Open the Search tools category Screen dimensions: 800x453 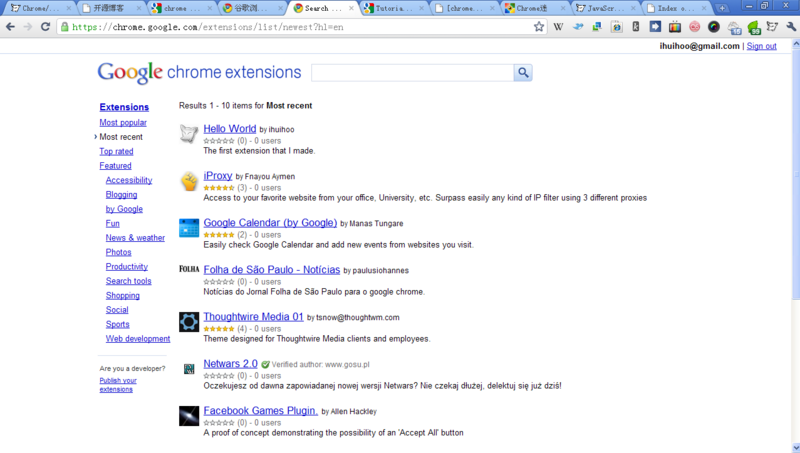click(129, 281)
